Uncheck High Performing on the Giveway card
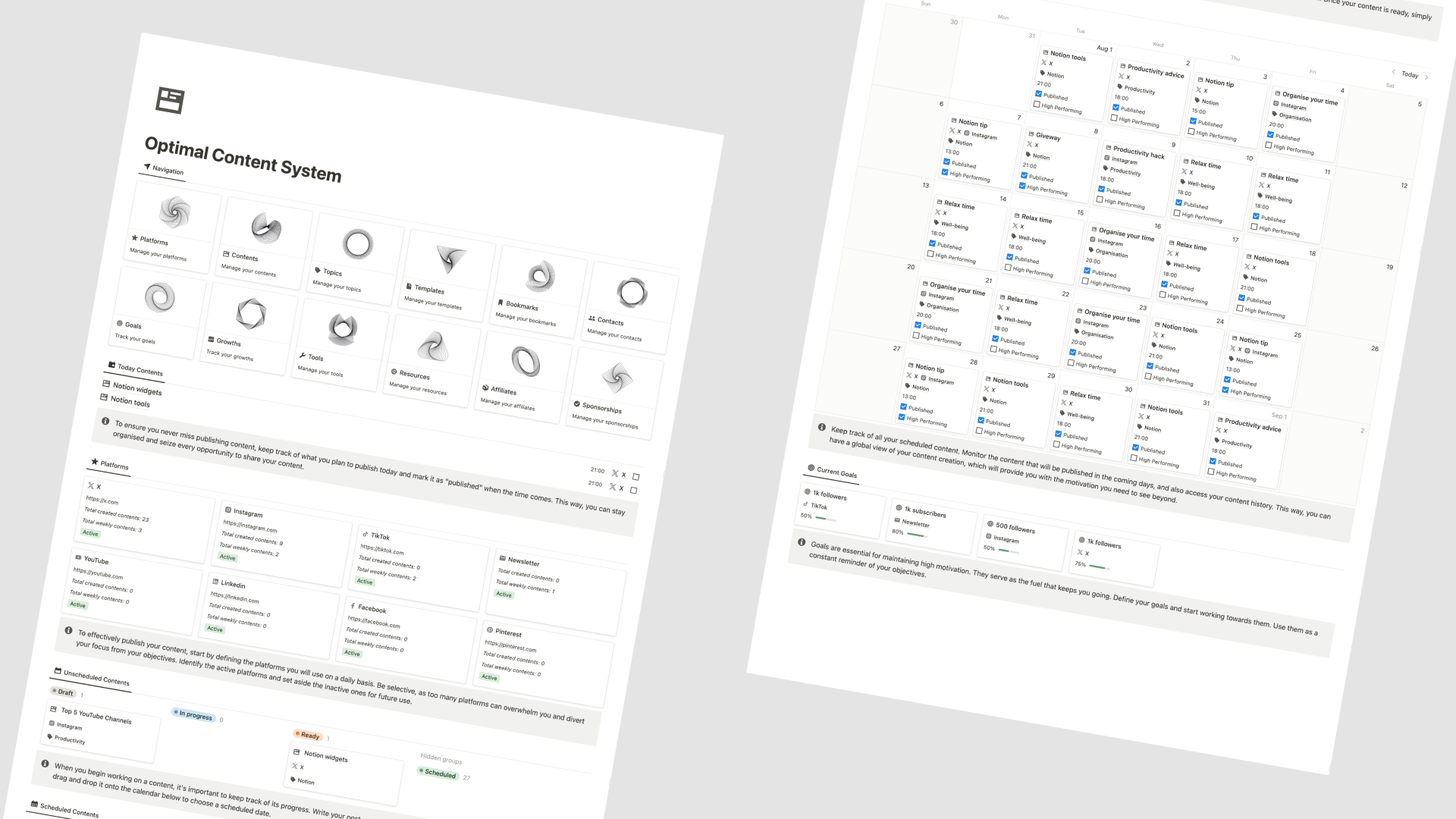The image size is (1456, 819). (1022, 185)
